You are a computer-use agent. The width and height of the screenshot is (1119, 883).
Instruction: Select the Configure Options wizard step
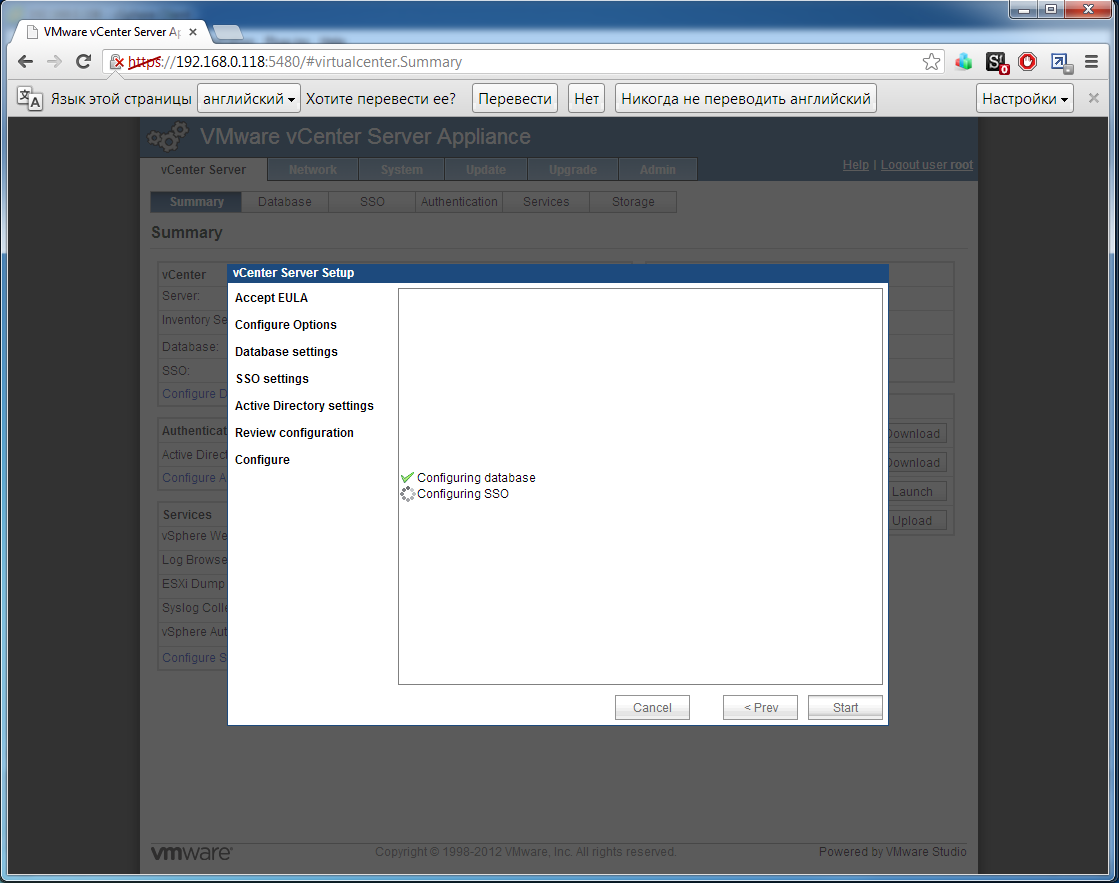point(285,325)
